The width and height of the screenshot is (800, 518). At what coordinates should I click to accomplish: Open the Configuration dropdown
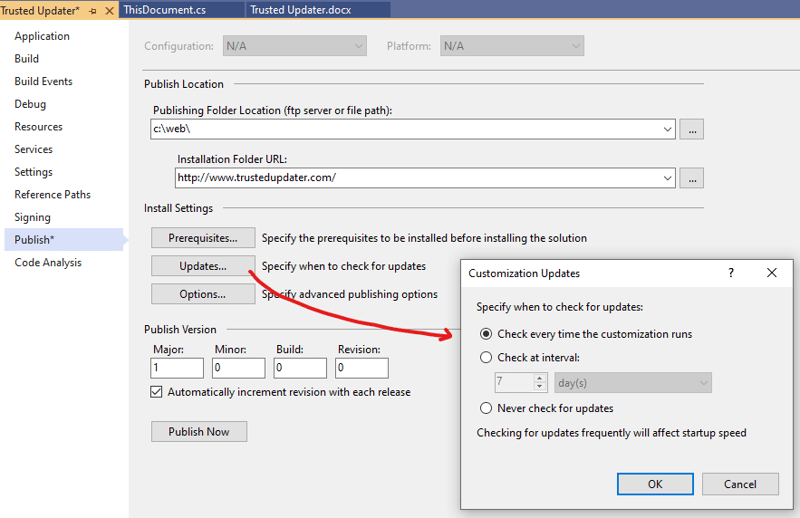tap(294, 46)
